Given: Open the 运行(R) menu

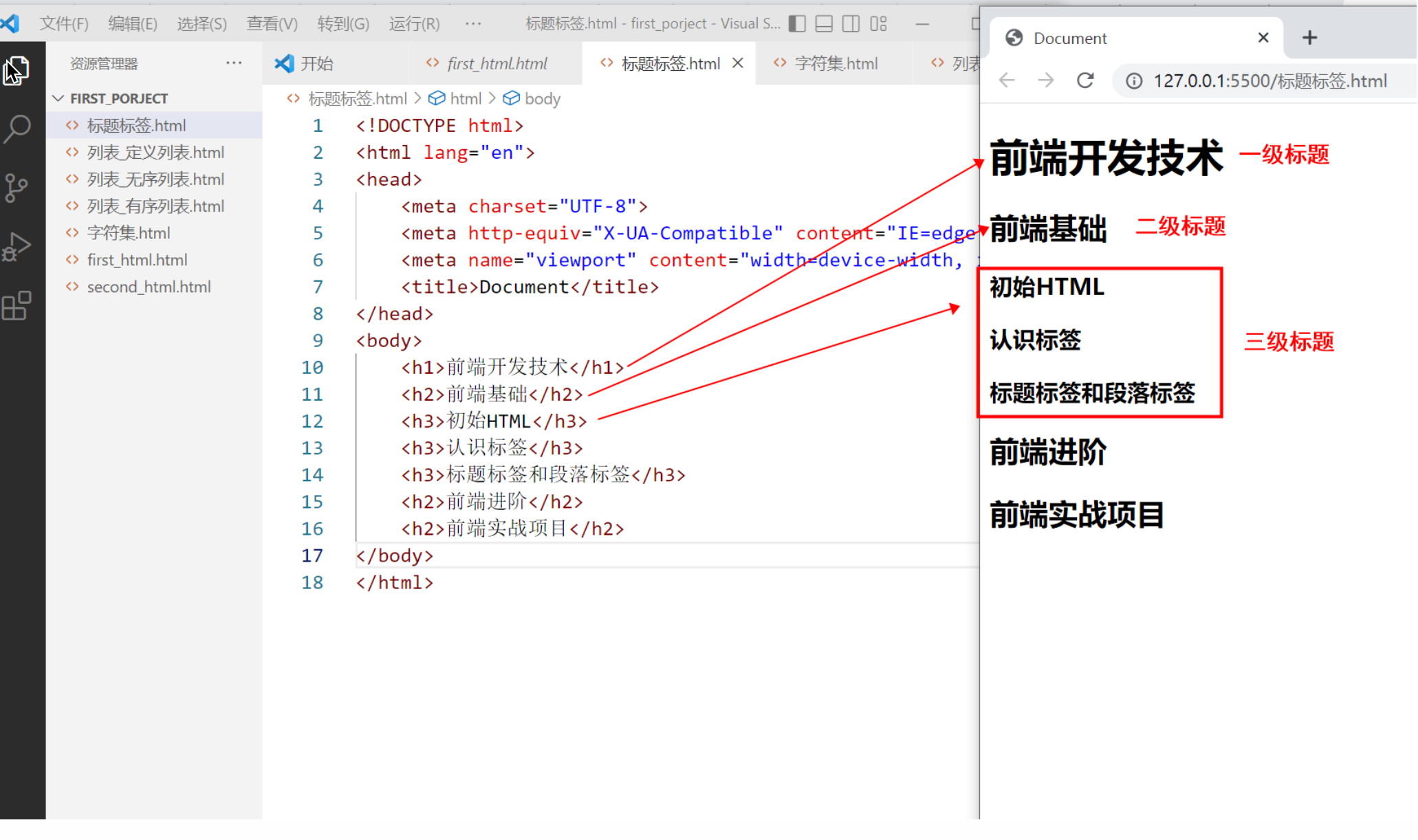Looking at the screenshot, I should pos(415,24).
